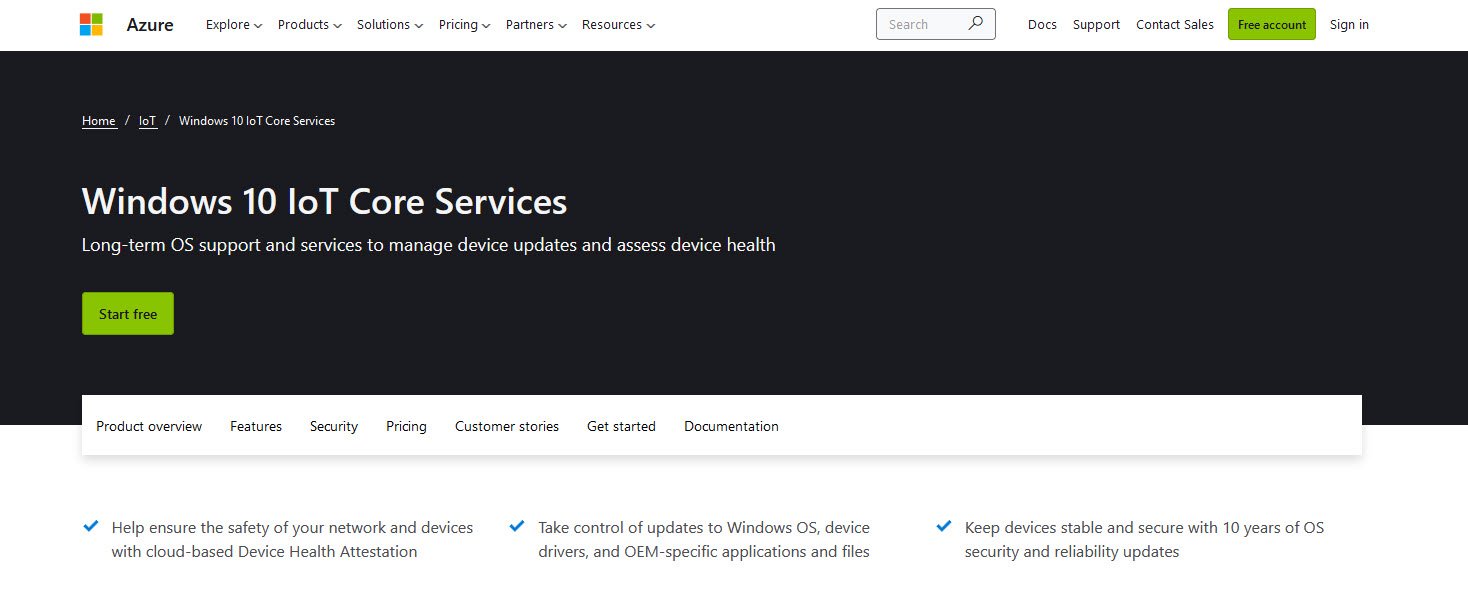Open the Azure home link

(x=150, y=25)
